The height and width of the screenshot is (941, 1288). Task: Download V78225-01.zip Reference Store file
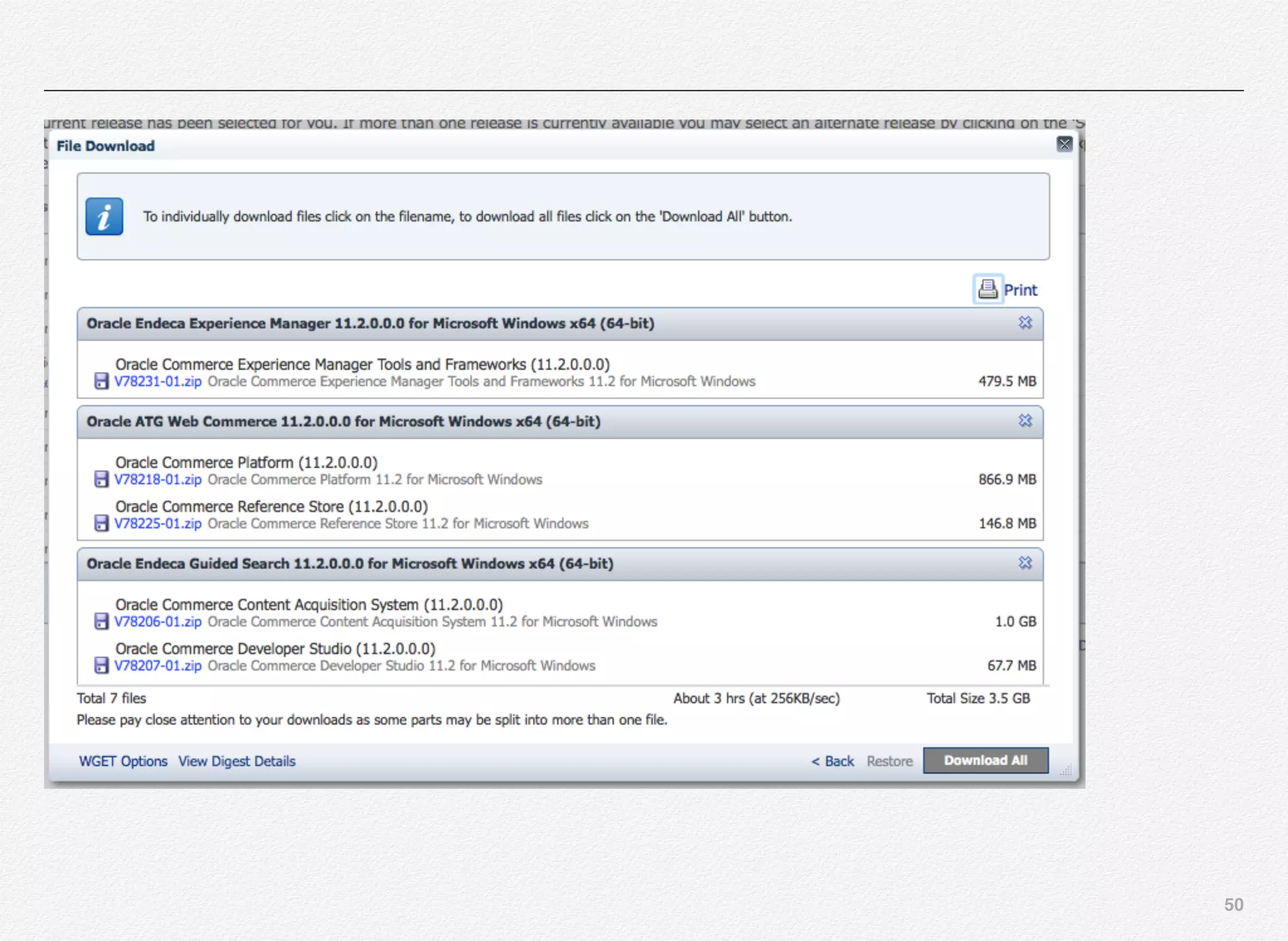(158, 523)
